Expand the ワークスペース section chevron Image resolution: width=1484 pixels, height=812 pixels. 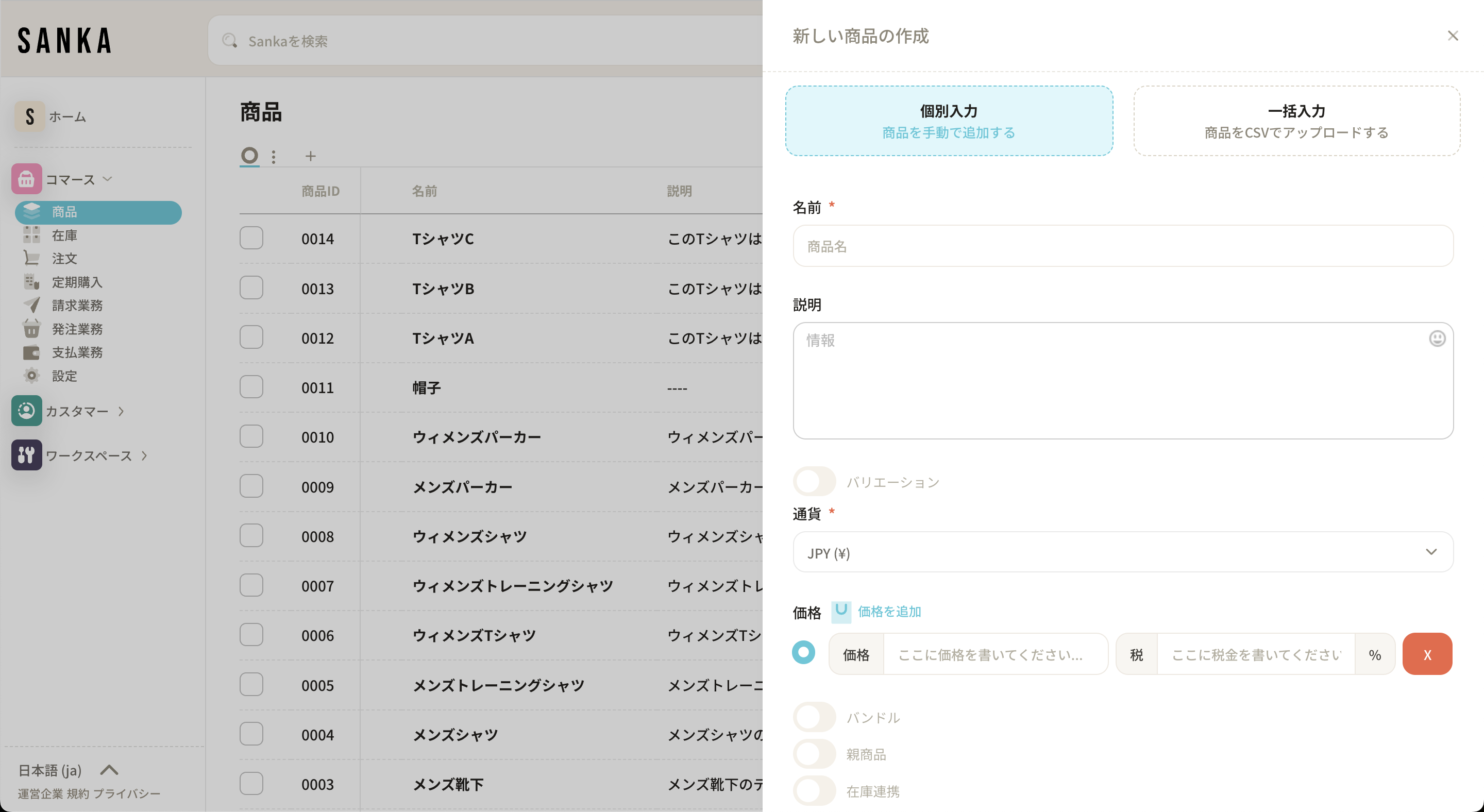[x=144, y=455]
